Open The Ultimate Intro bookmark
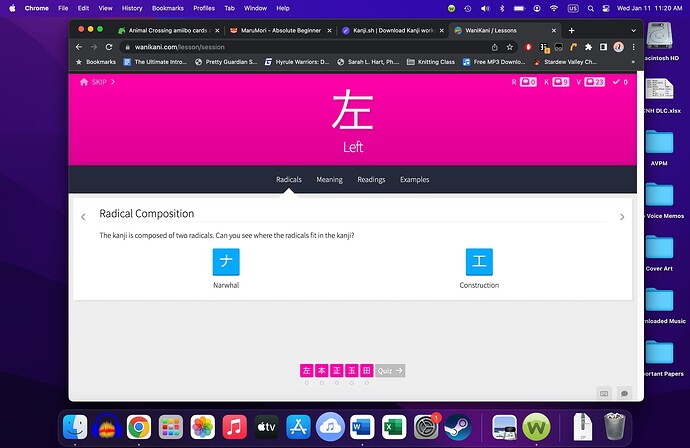 155,62
